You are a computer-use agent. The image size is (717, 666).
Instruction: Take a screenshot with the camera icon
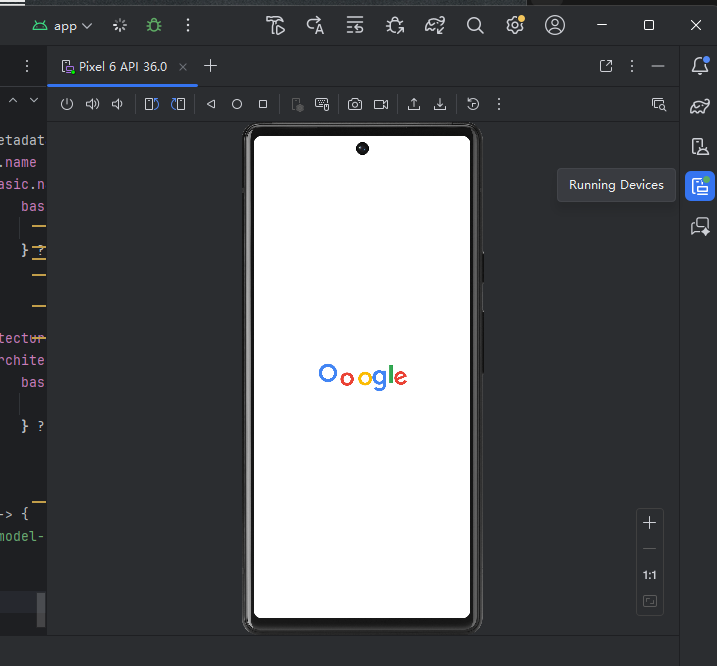coord(355,104)
